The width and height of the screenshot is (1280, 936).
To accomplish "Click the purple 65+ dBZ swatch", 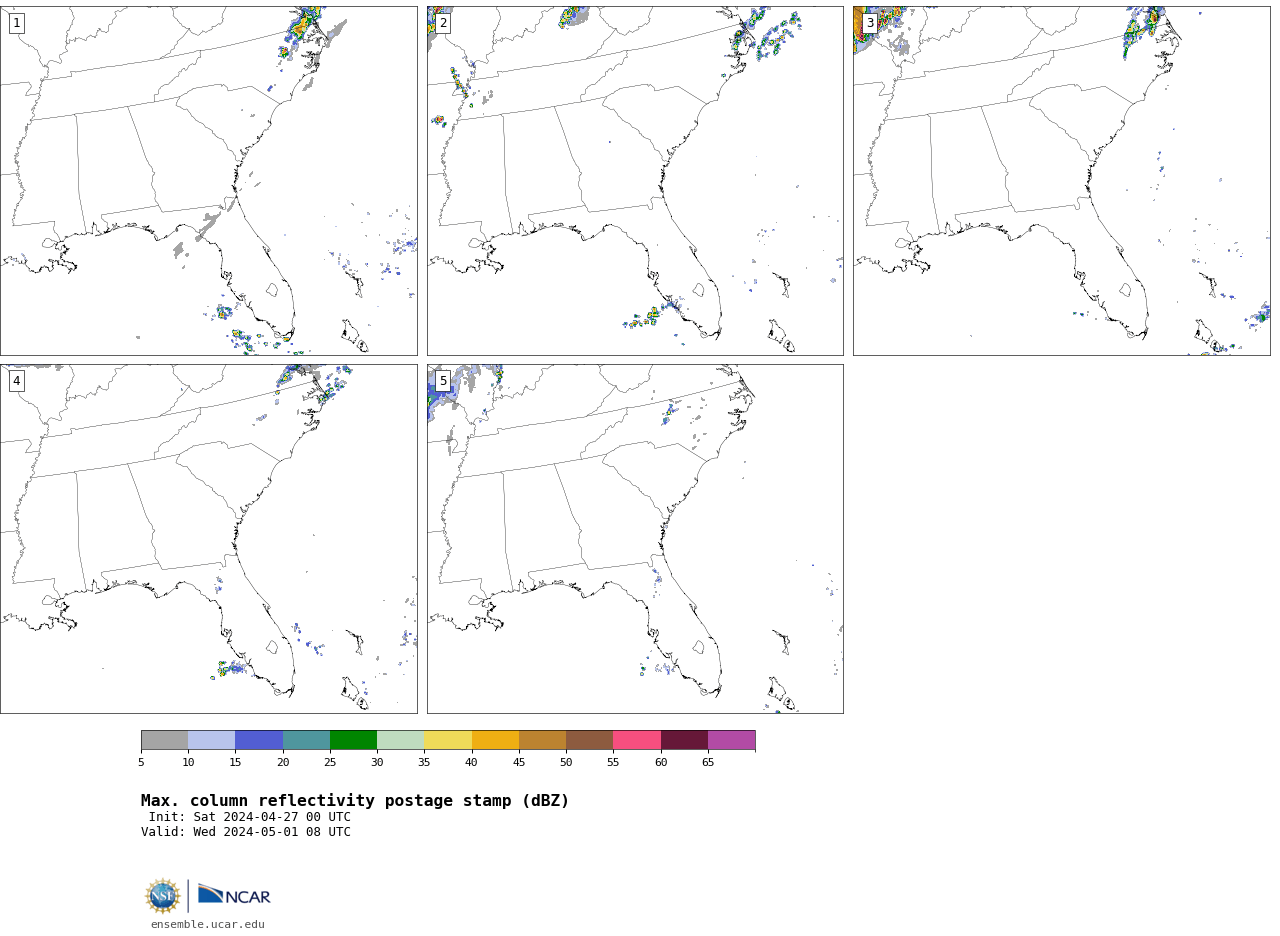I will click(731, 740).
